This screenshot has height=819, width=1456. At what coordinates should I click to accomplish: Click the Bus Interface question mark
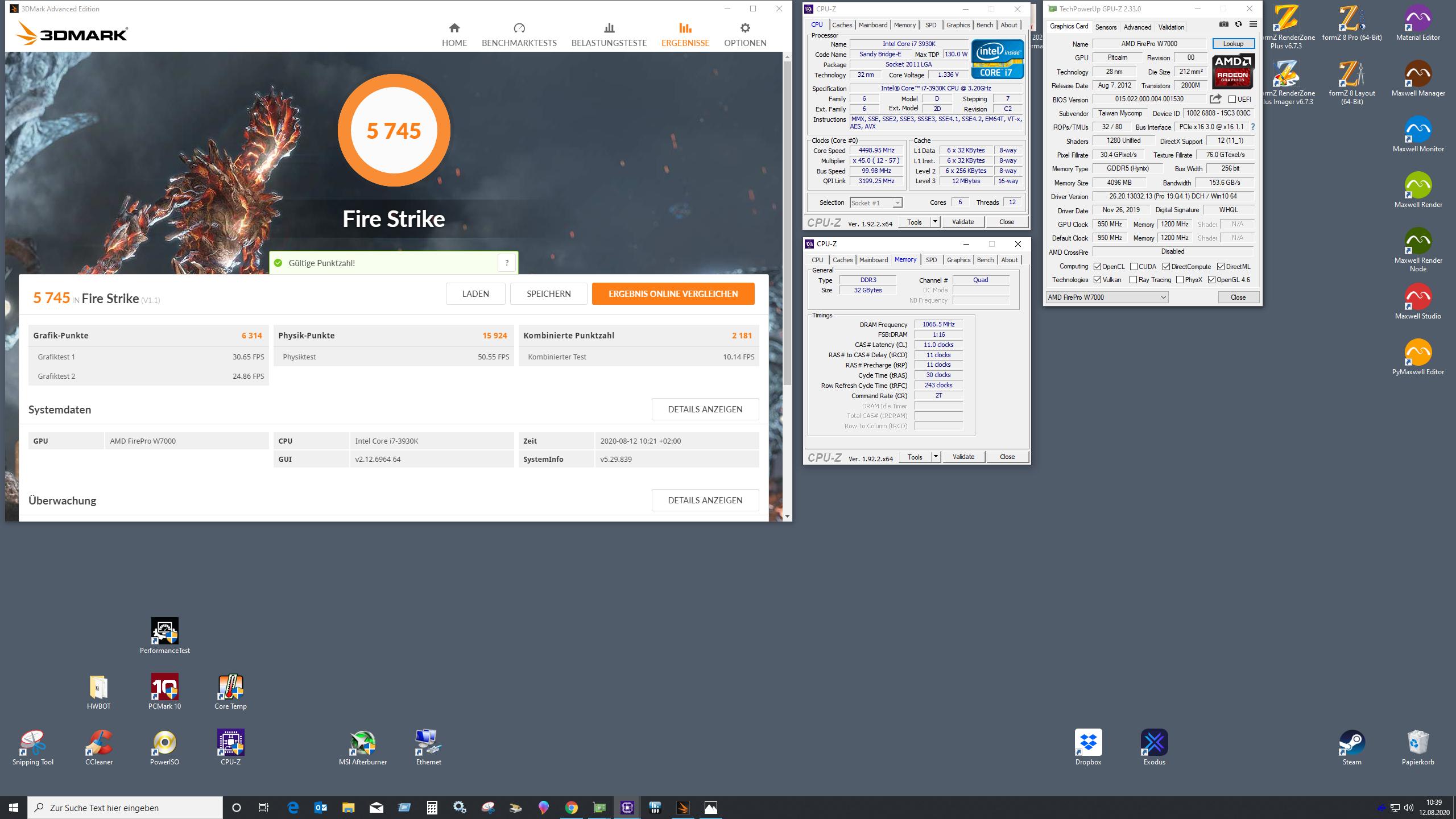point(1252,127)
